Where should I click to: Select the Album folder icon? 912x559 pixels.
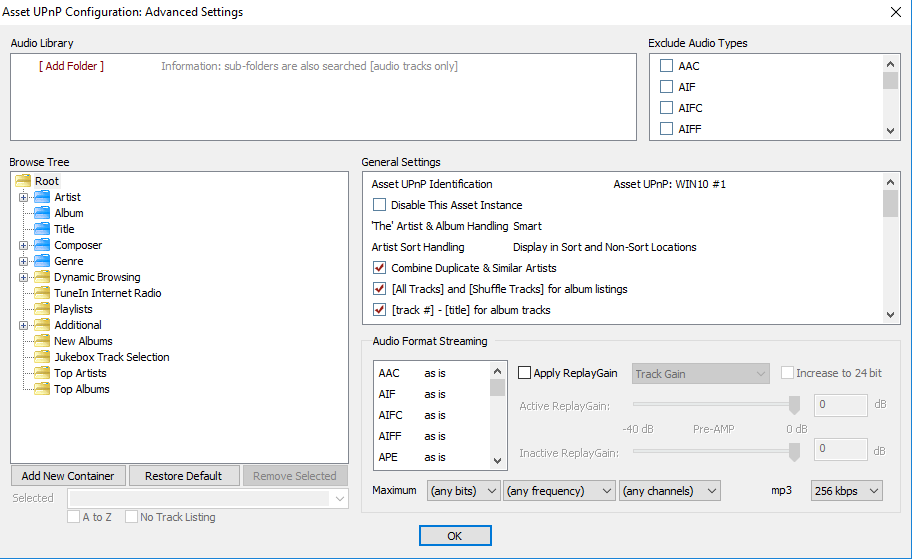pos(42,213)
